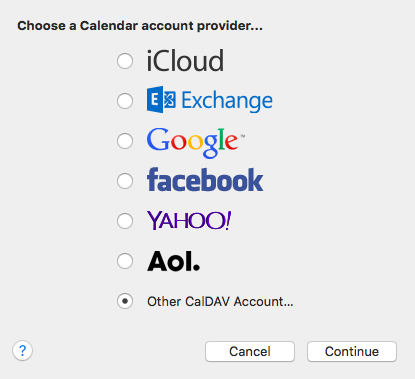
Task: Click the iCloud logo text
Action: [185, 61]
